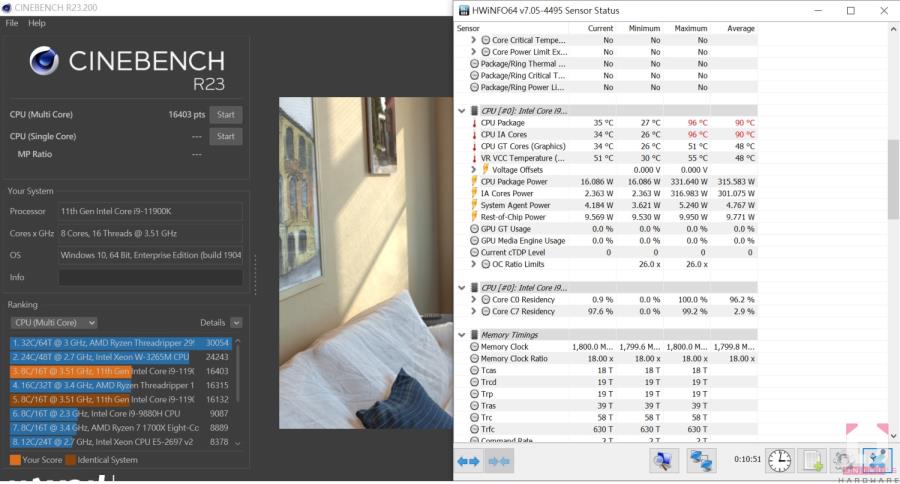Click the orange Your Score legend swatch
Screen dimensions: 900x484
(15, 460)
